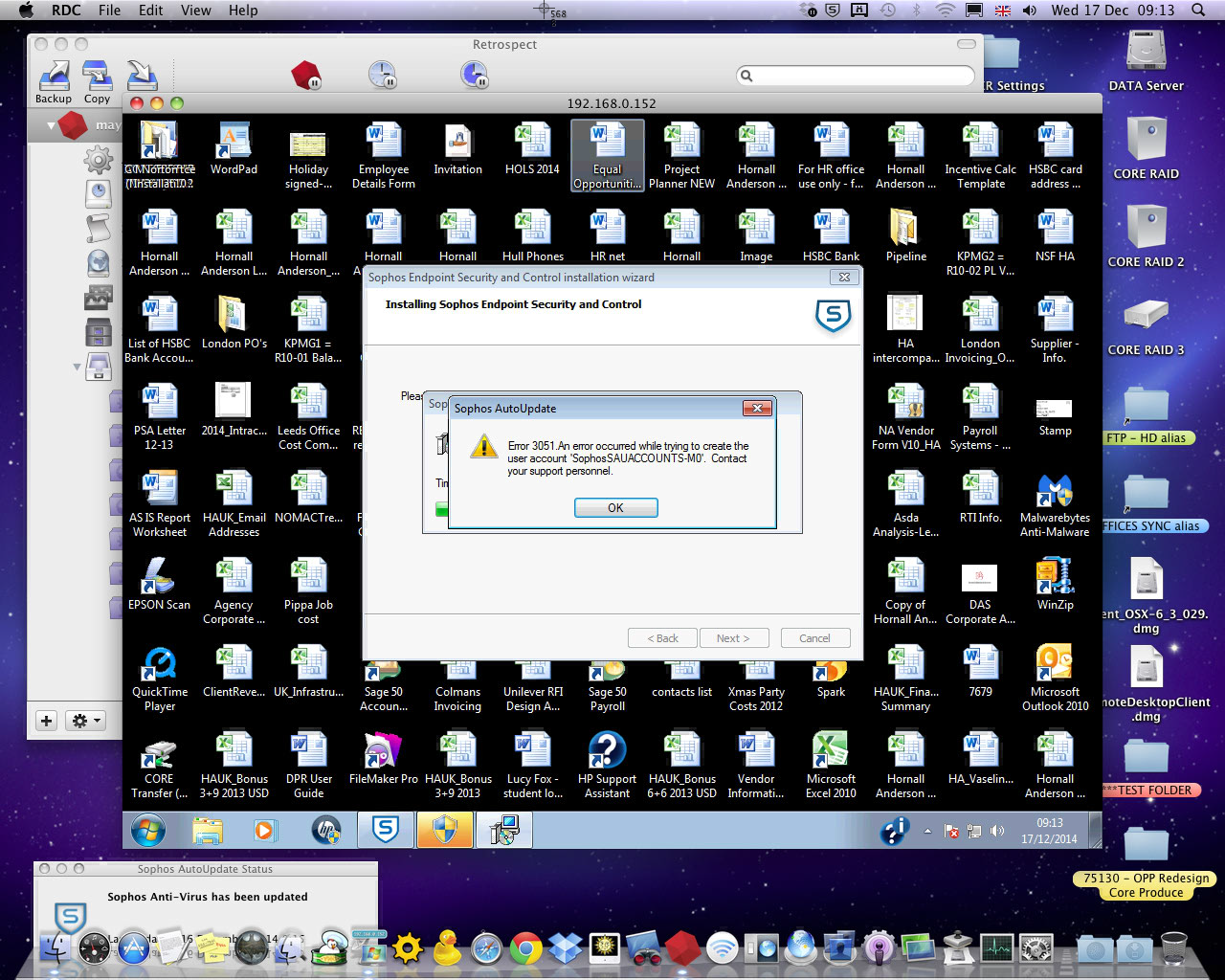Click the plus button in Retrospect sidebar

46,721
